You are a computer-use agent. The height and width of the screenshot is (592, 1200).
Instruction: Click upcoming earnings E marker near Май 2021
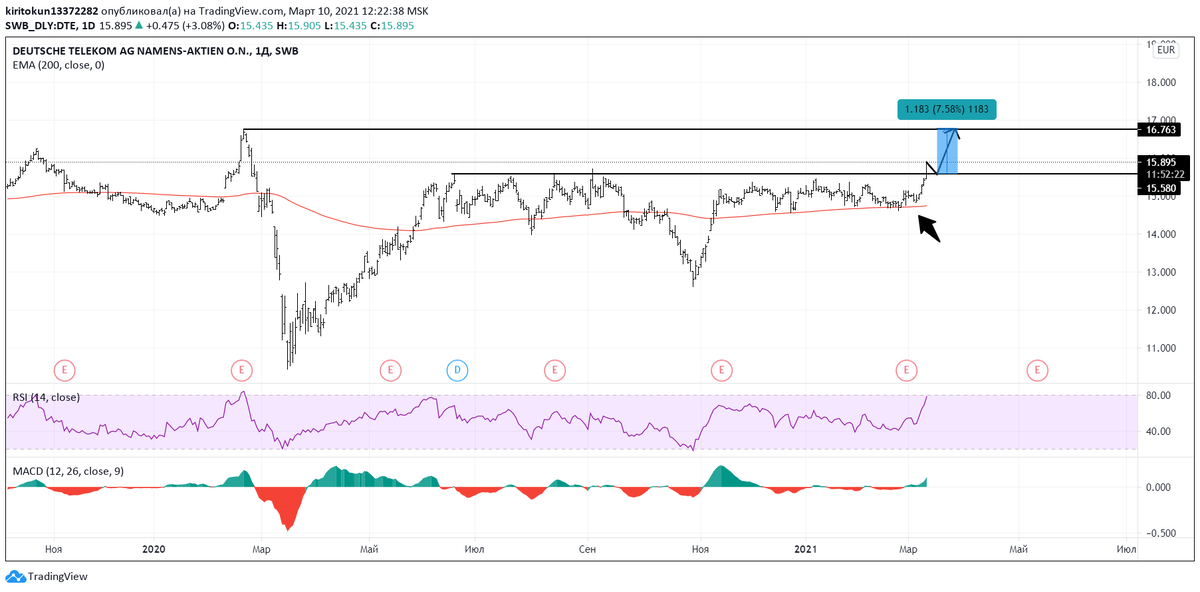pos(1039,370)
